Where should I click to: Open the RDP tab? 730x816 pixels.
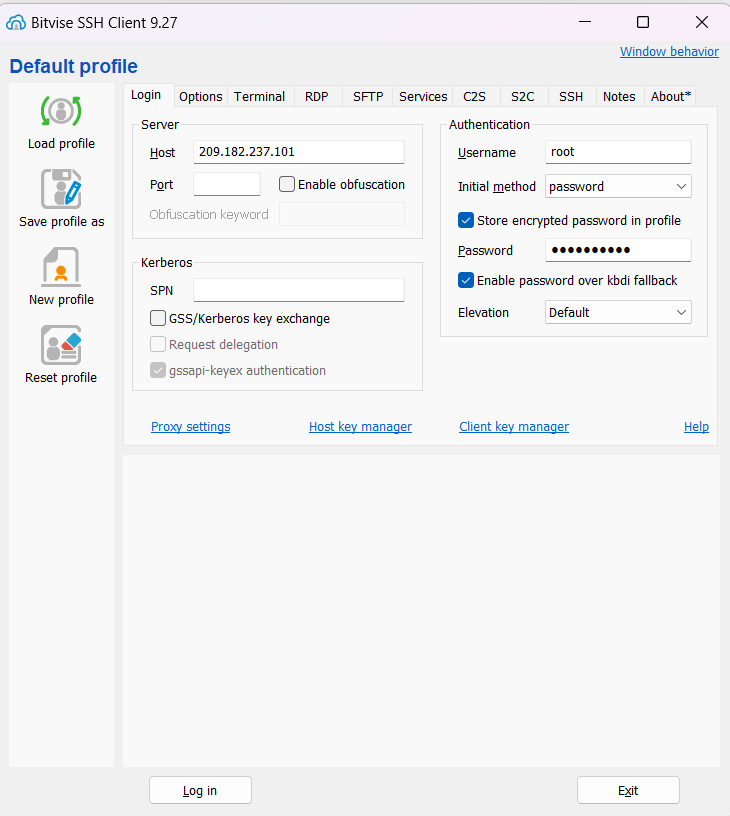[317, 96]
